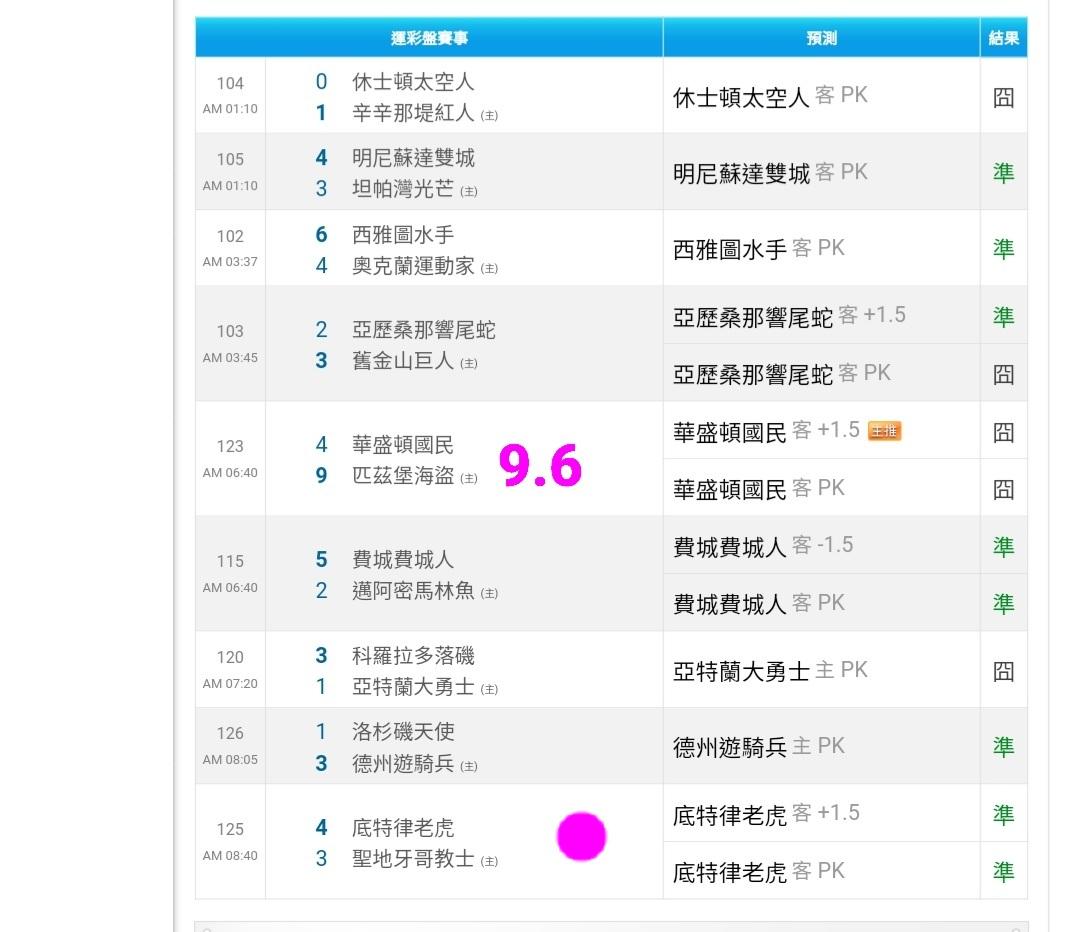Image resolution: width=1080 pixels, height=932 pixels.
Task: Click 準 result for 費城人 -1.5
Action: (x=1004, y=546)
